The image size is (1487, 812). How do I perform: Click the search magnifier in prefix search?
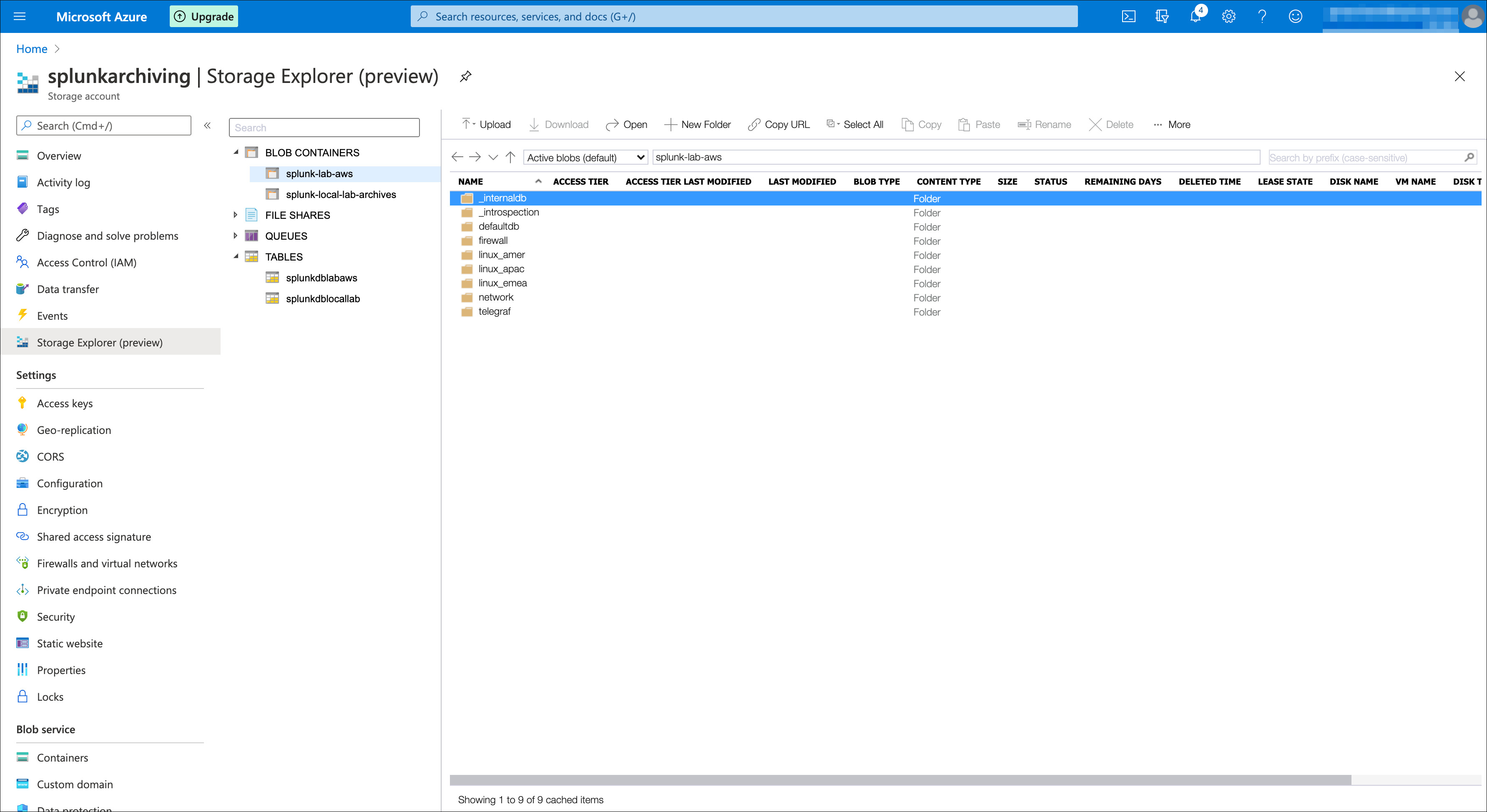tap(1469, 157)
